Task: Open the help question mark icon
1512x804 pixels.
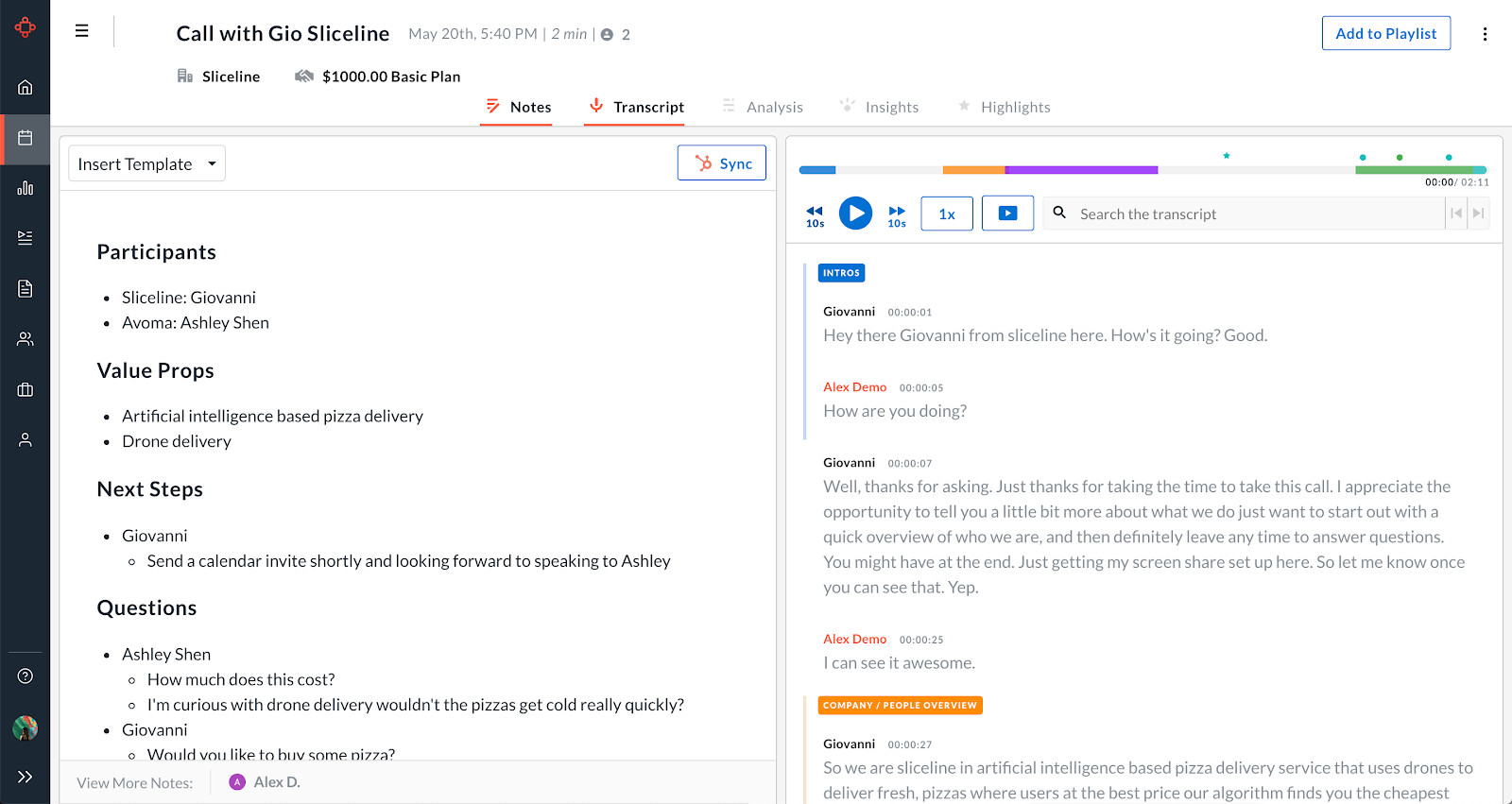Action: point(26,676)
